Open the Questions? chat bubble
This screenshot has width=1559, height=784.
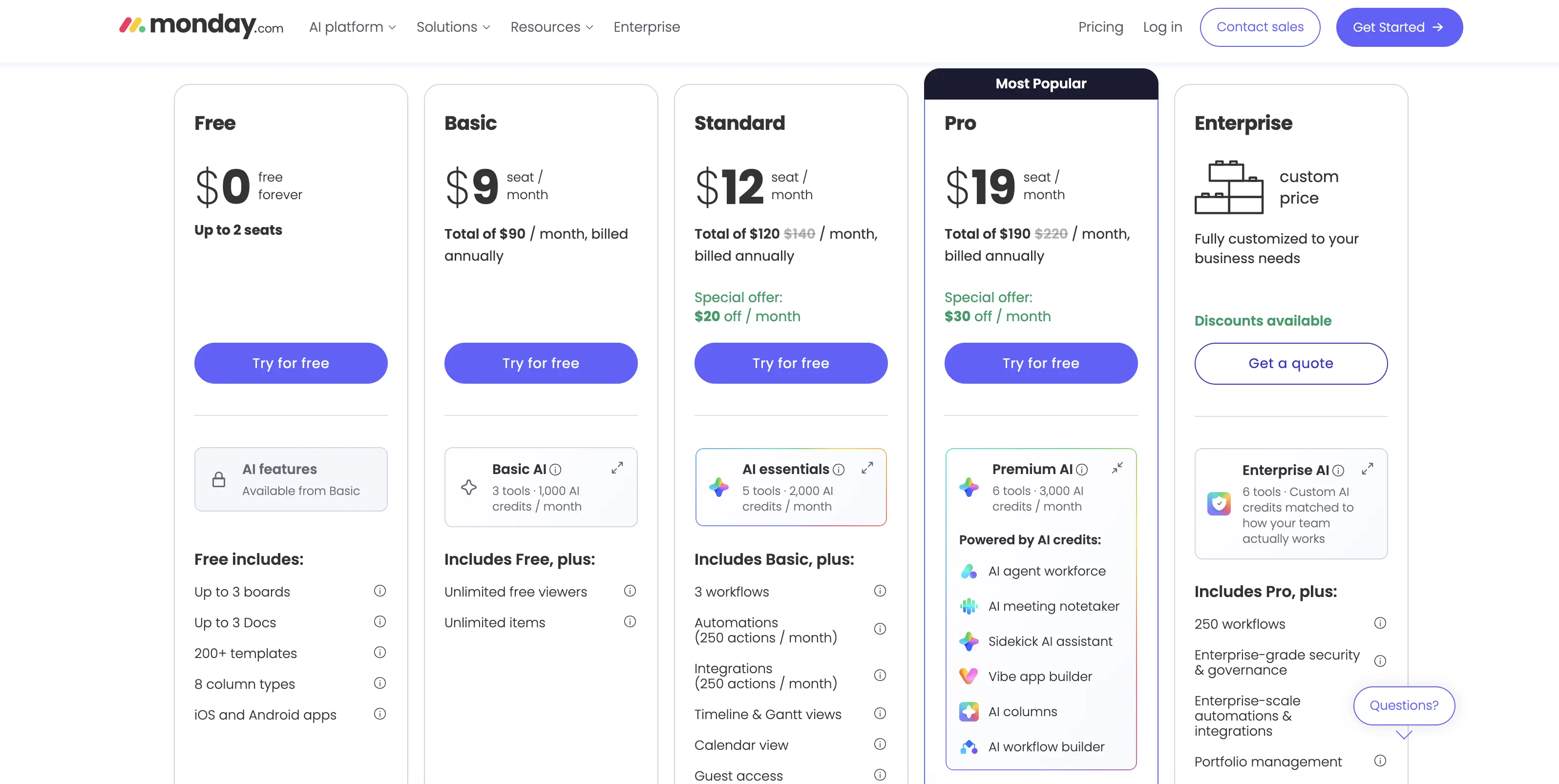[1404, 705]
